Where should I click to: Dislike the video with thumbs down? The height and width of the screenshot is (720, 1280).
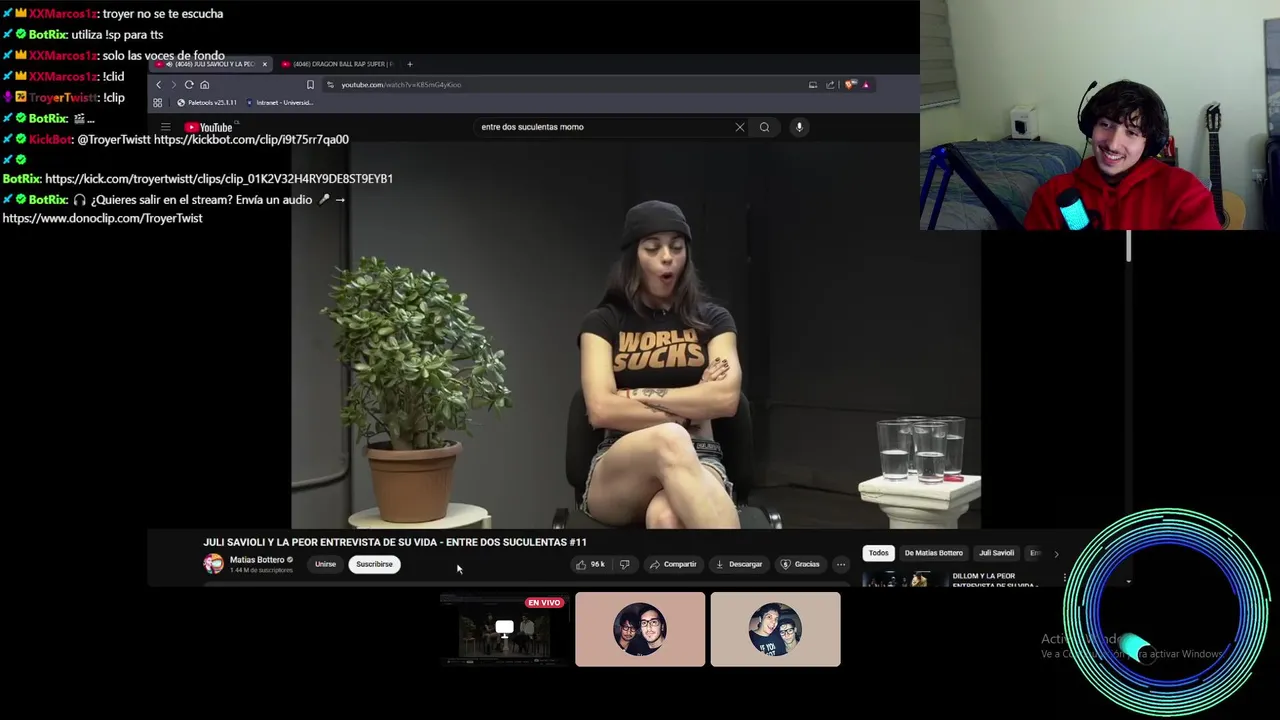(624, 564)
